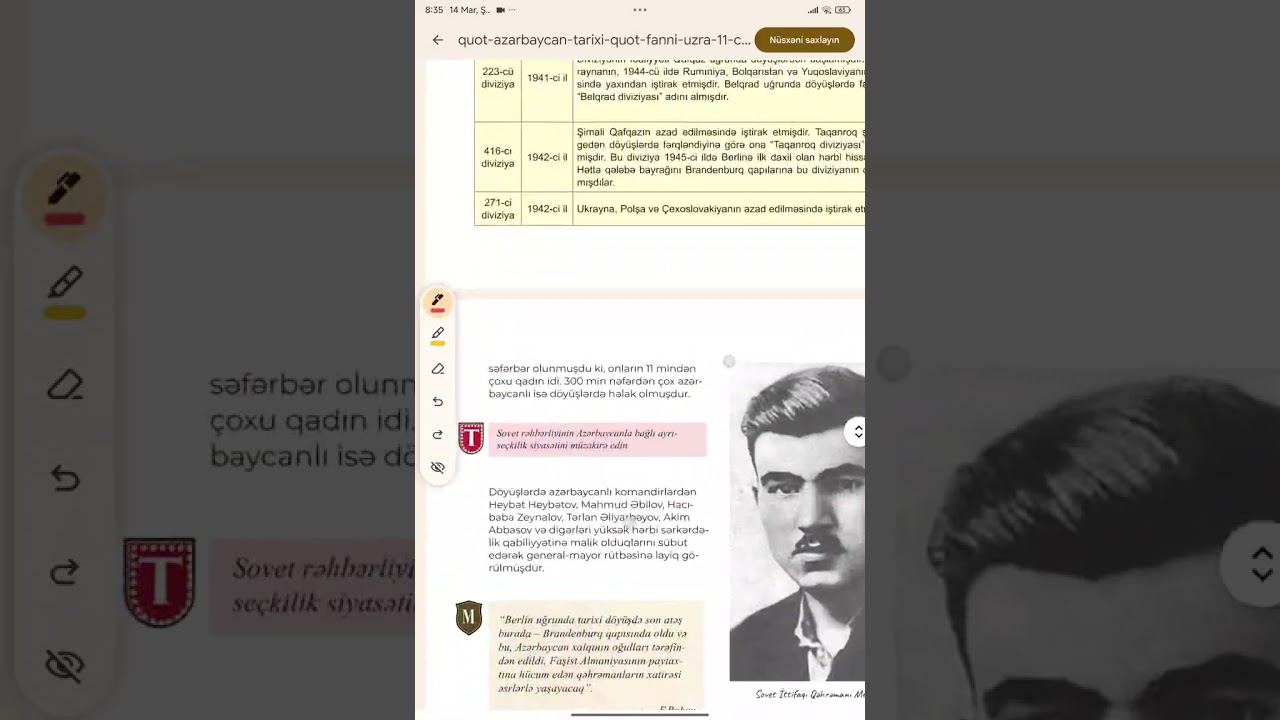Tap '1942-ci il' in the 271-ci diviziya row
The height and width of the screenshot is (720, 1280).
coord(547,209)
